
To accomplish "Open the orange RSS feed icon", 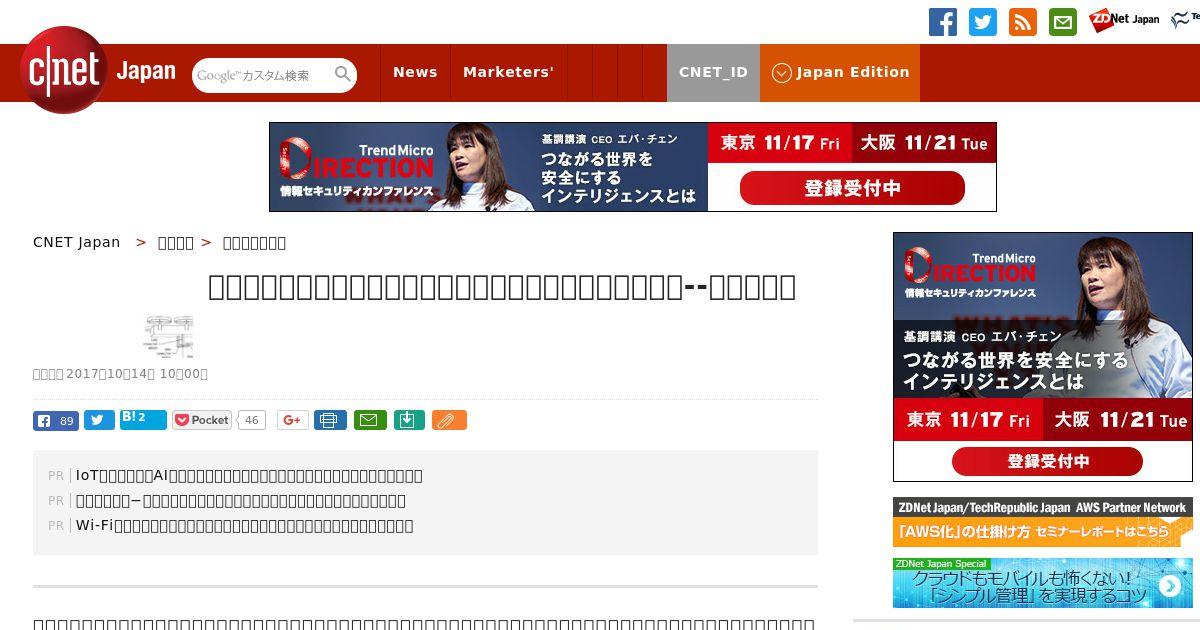I will [x=1023, y=22].
